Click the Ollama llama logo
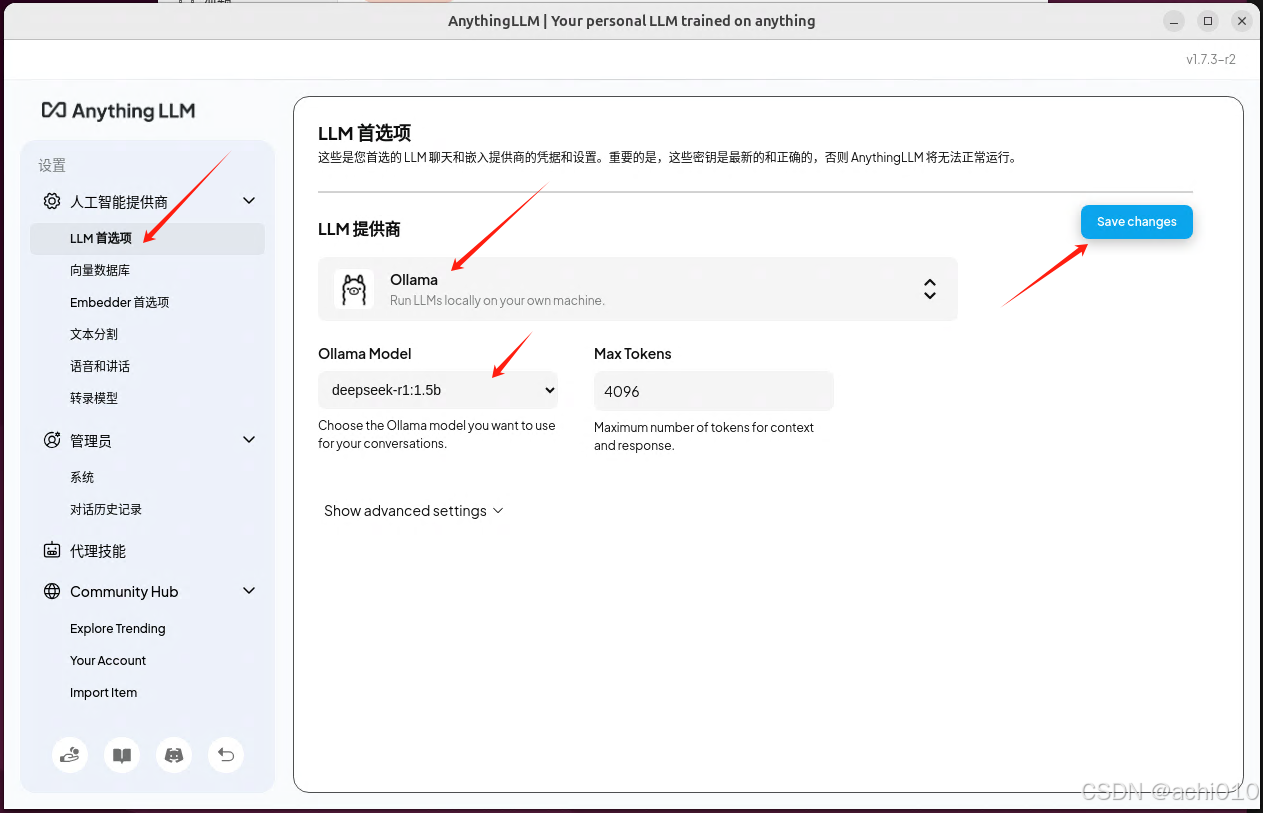 click(x=353, y=289)
